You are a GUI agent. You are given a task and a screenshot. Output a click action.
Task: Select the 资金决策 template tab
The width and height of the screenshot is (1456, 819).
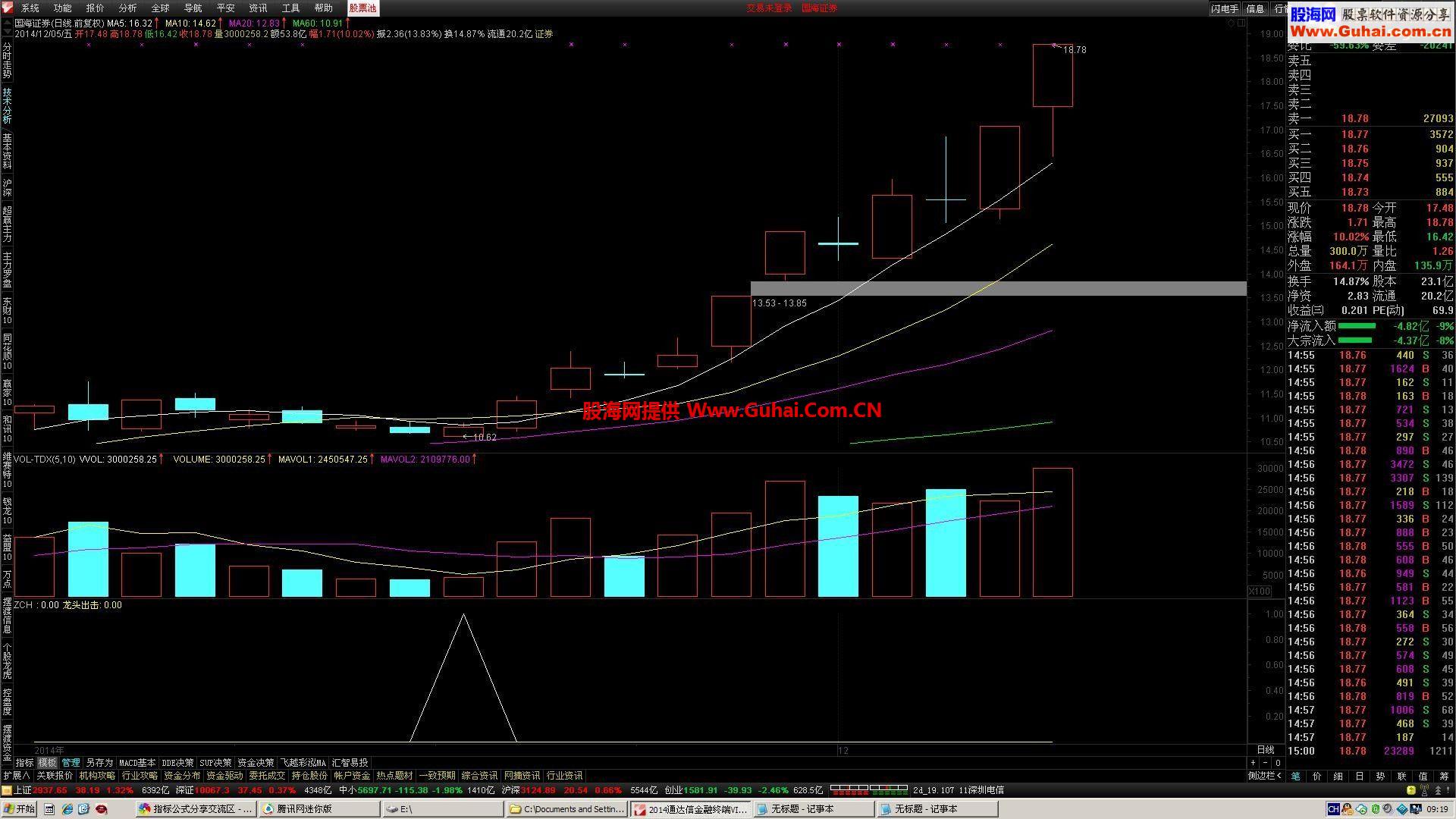coord(256,762)
